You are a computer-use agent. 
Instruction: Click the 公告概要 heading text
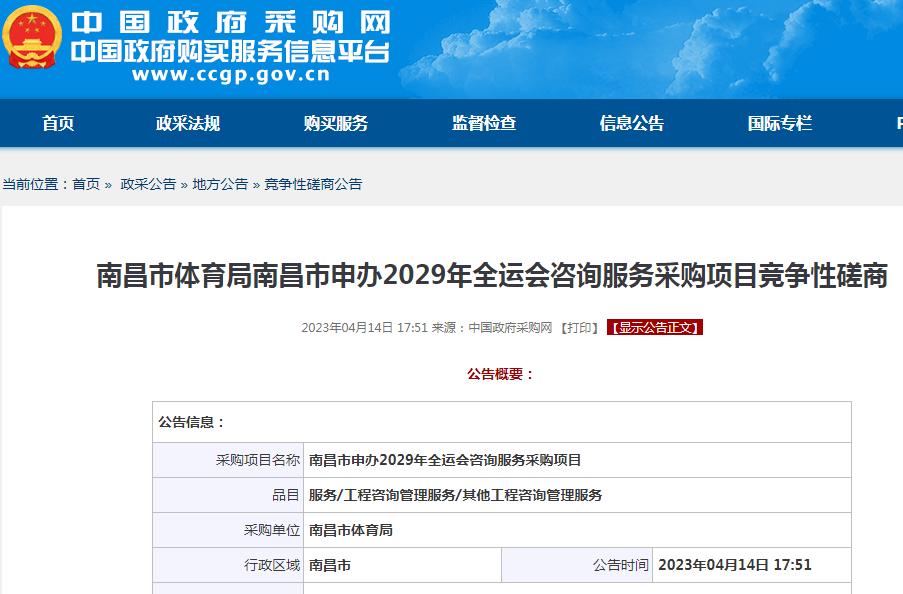(500, 374)
